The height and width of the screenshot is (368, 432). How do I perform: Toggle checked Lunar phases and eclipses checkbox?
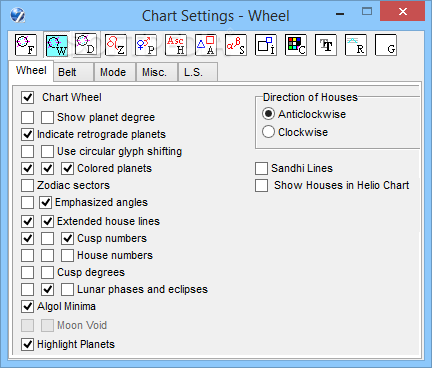47,289
